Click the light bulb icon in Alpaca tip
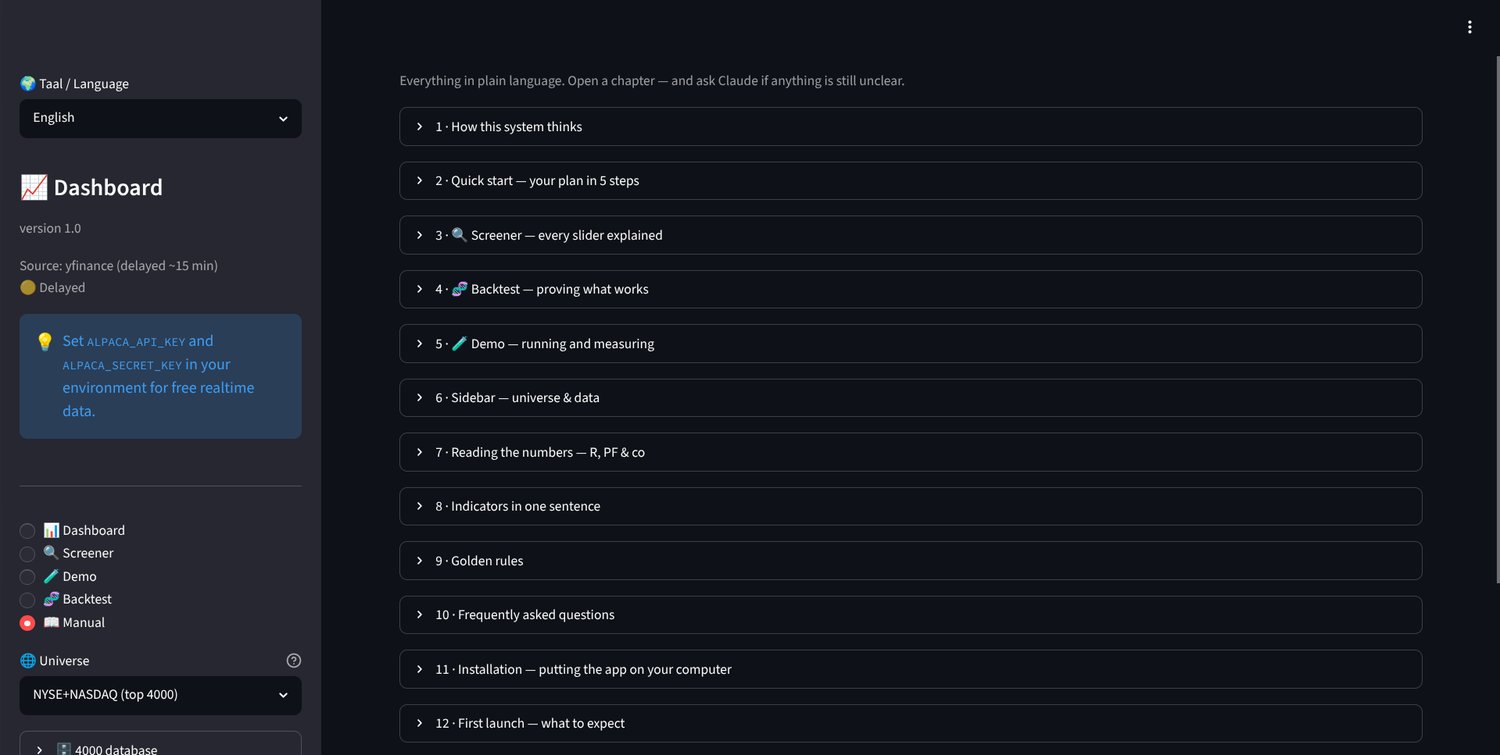 [44, 341]
